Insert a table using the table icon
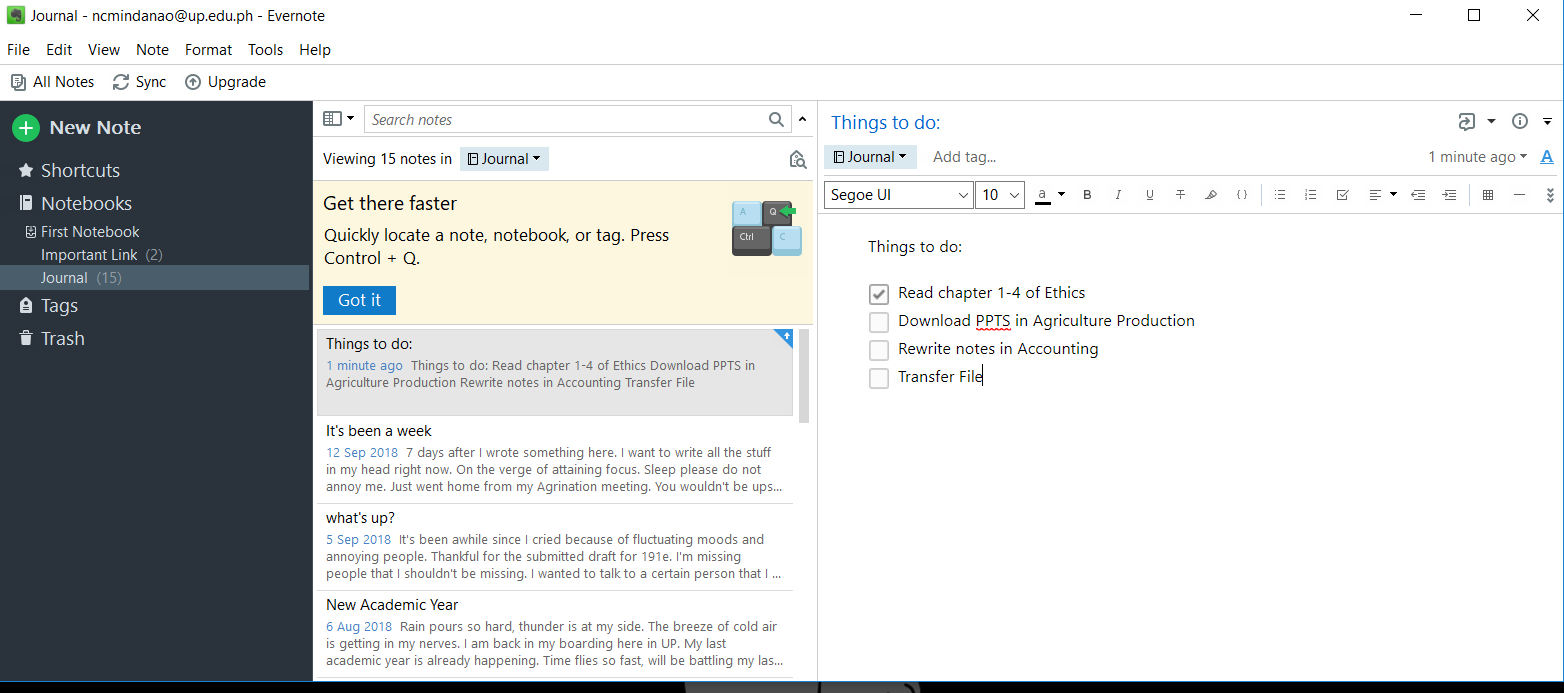 coord(1488,195)
